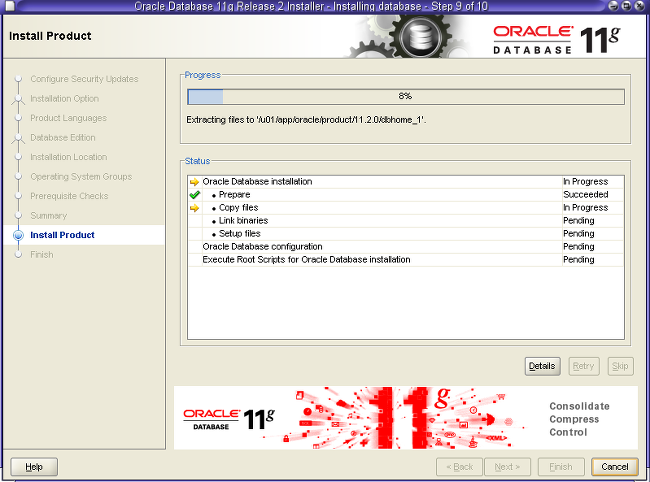Screen dimensions: 650x482
Task: Select the Copy files status row
Action: [405, 208]
